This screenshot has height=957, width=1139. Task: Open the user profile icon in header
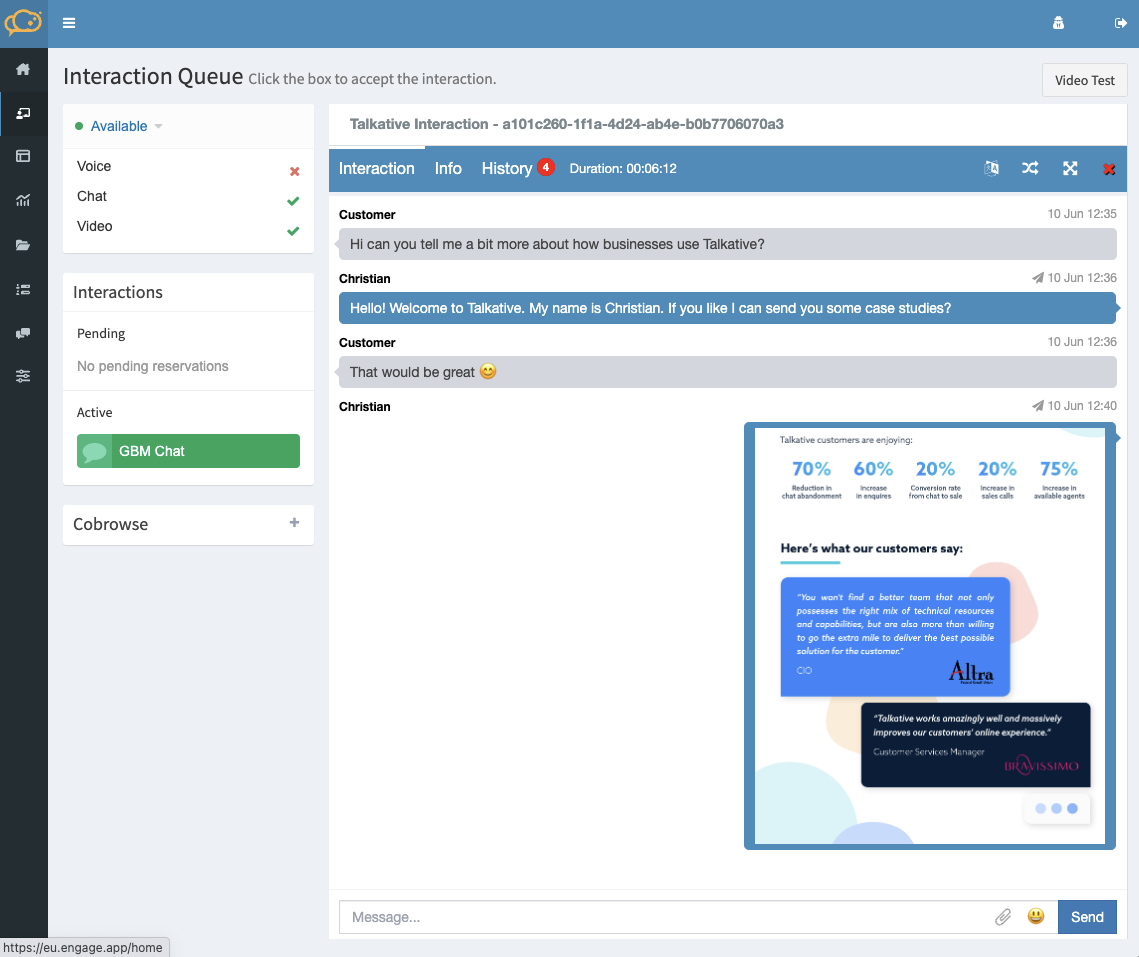point(1058,23)
